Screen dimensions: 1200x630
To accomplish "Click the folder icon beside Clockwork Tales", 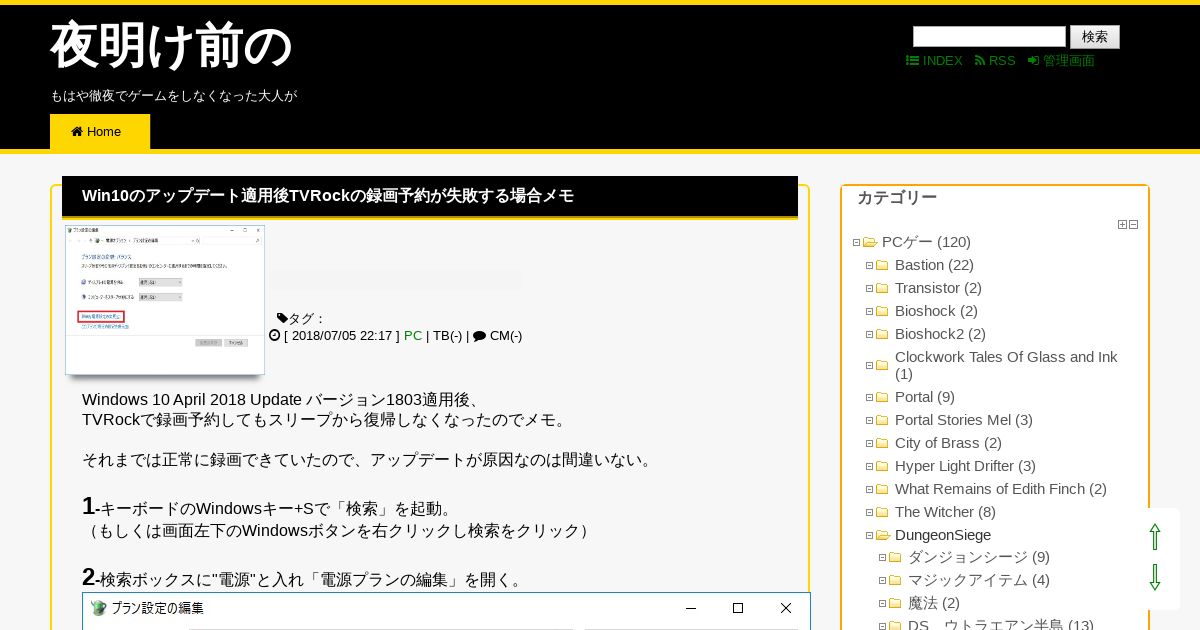I will pyautogui.click(x=882, y=366).
